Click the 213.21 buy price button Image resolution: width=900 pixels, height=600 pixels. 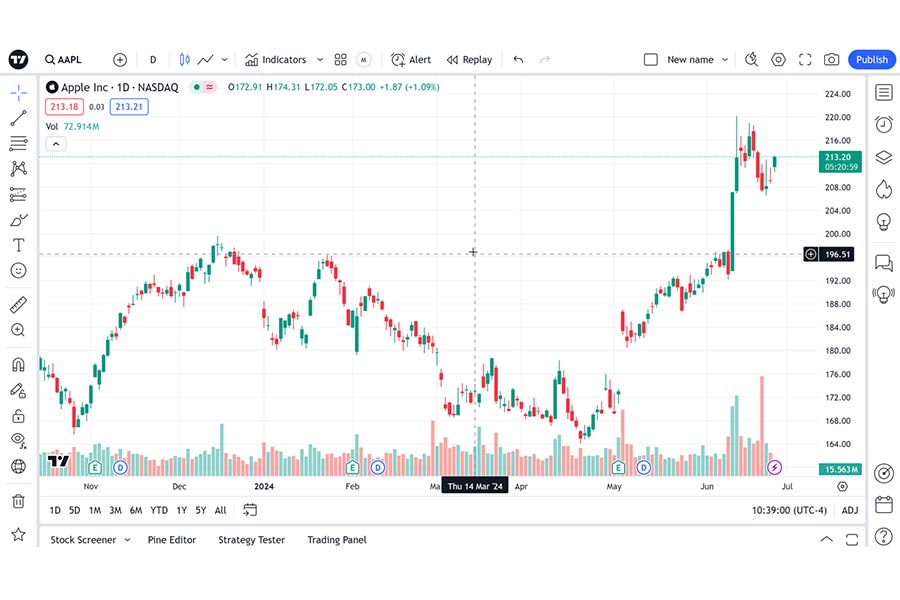coord(129,107)
